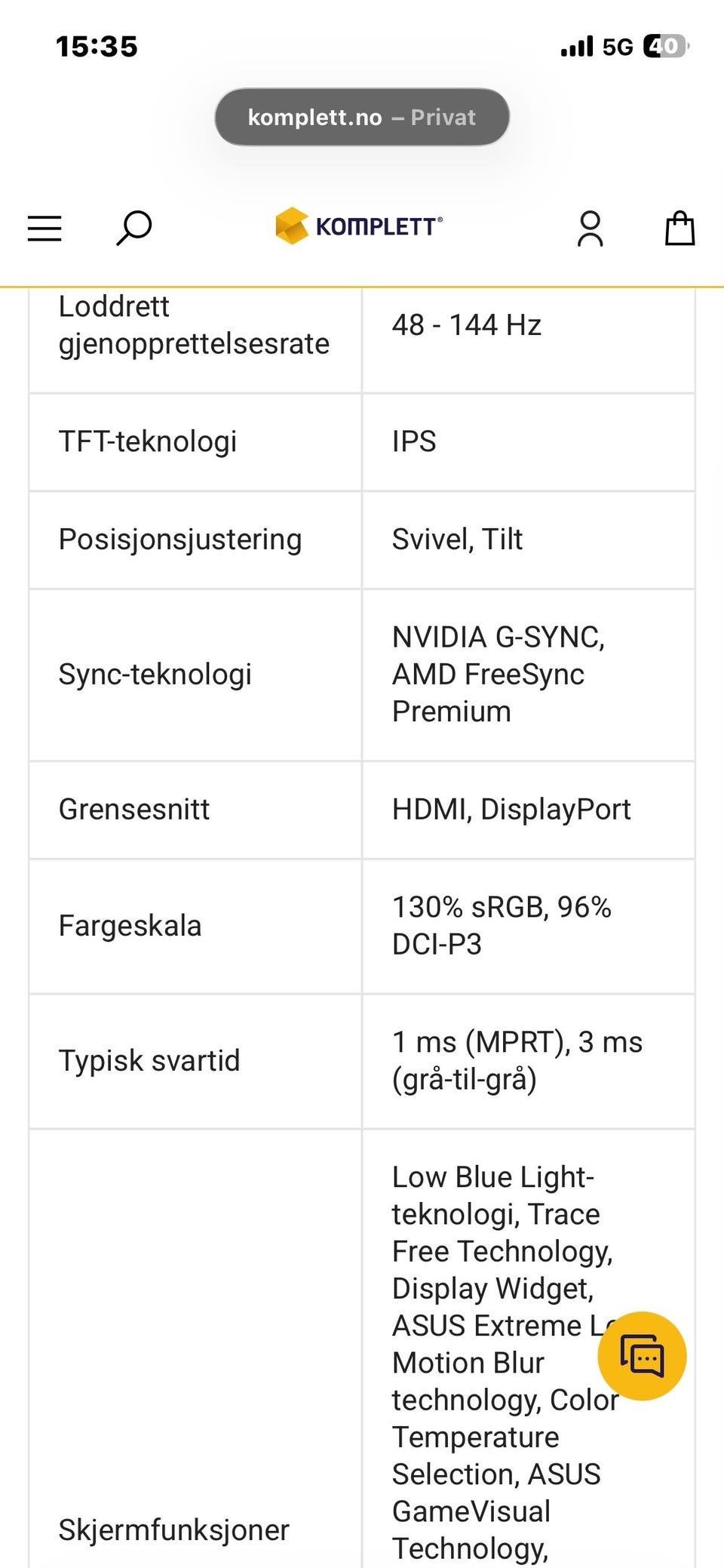Open the hamburger menu
The width and height of the screenshot is (724, 1568).
(x=44, y=228)
